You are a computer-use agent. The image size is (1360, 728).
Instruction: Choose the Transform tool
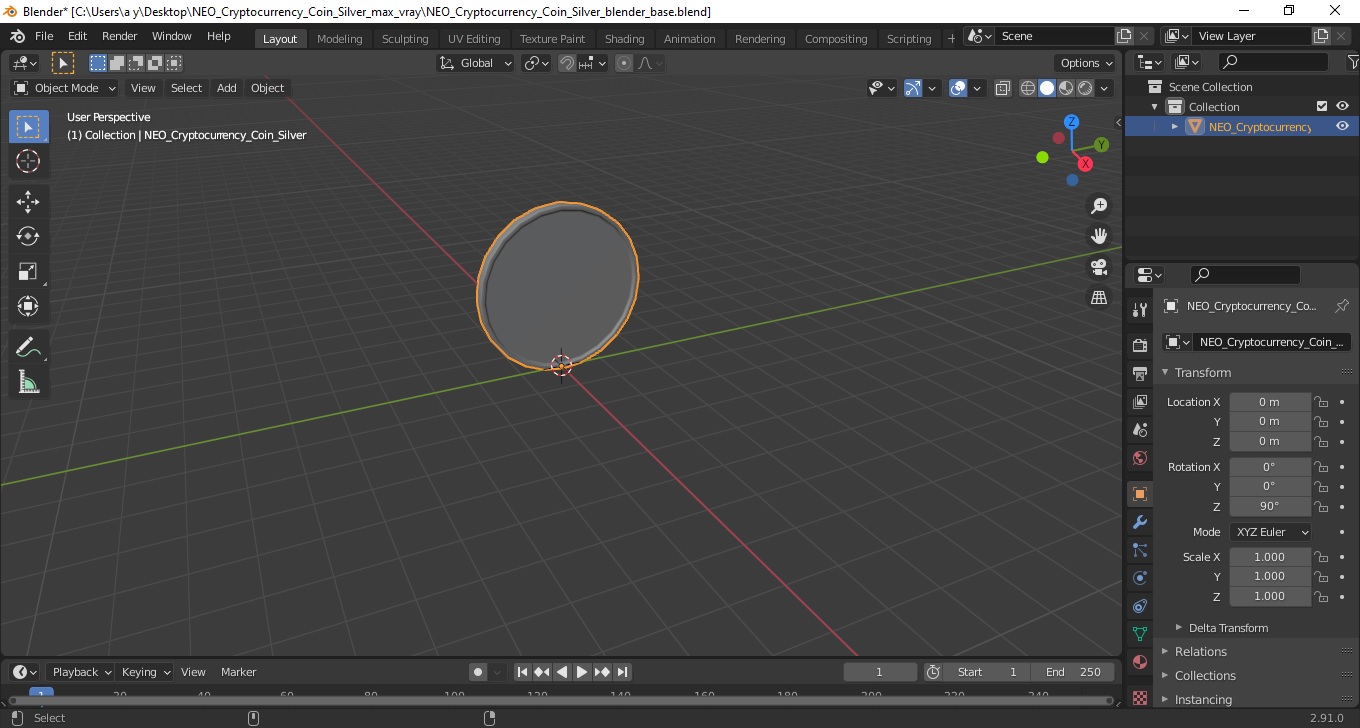(28, 306)
